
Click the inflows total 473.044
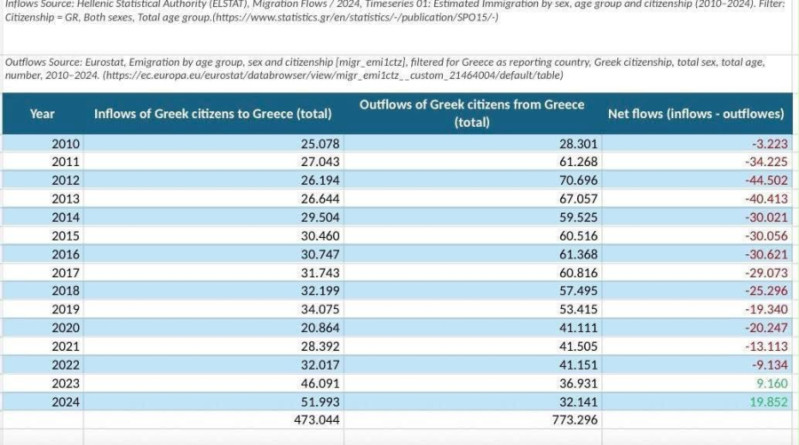[316, 420]
